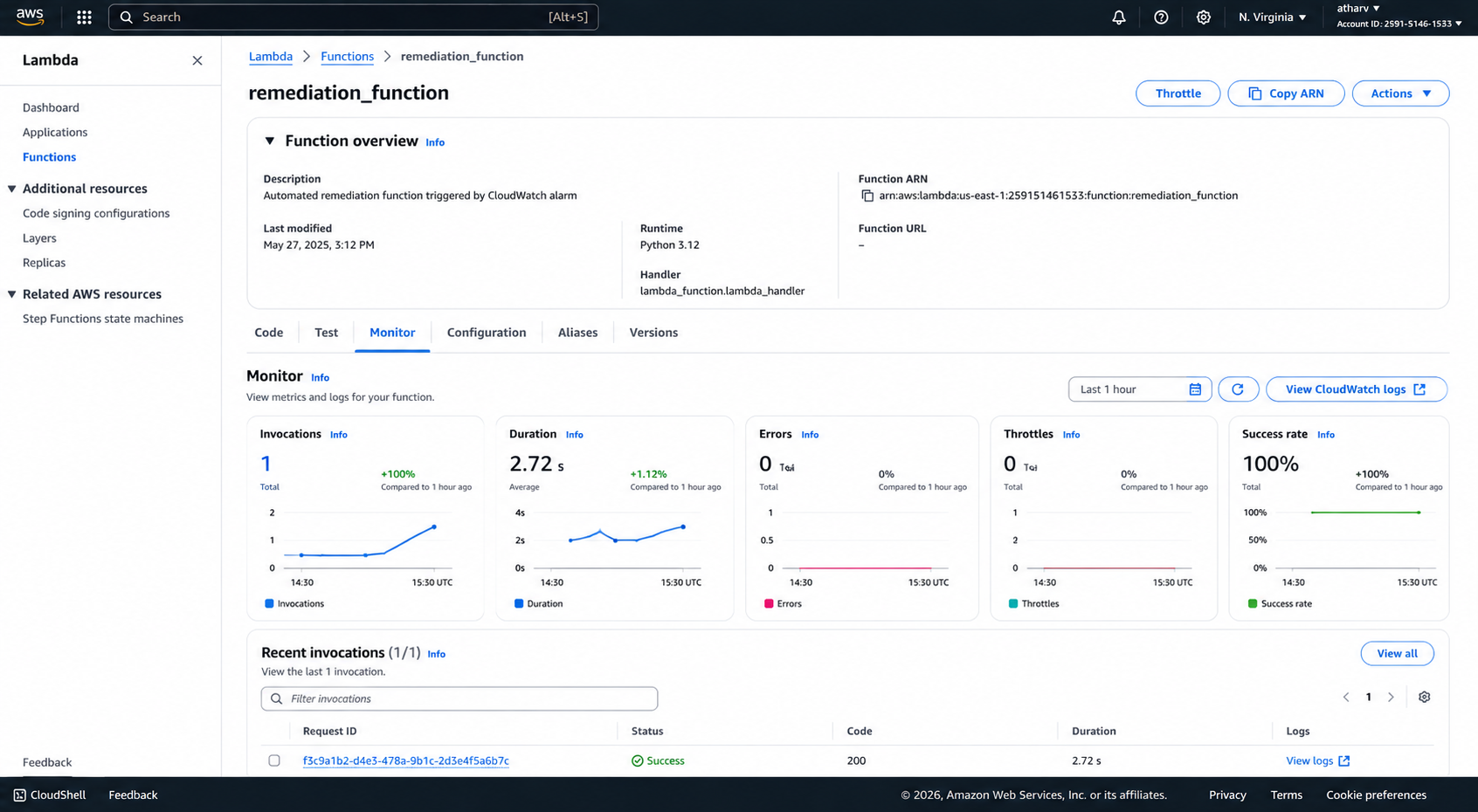Viewport: 1478px width, 812px height.
Task: Click the Duration column header
Action: [1094, 731]
